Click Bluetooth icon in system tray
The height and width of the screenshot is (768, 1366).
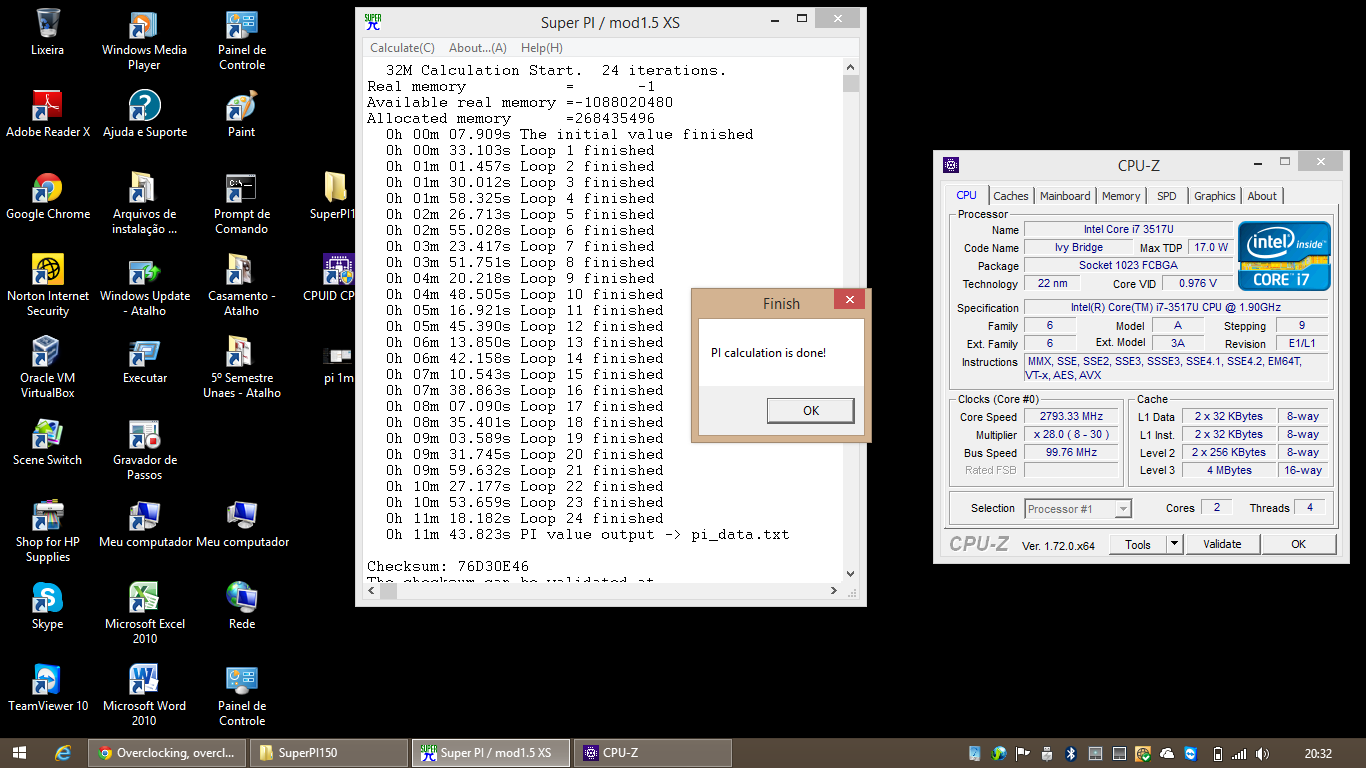click(x=1069, y=753)
